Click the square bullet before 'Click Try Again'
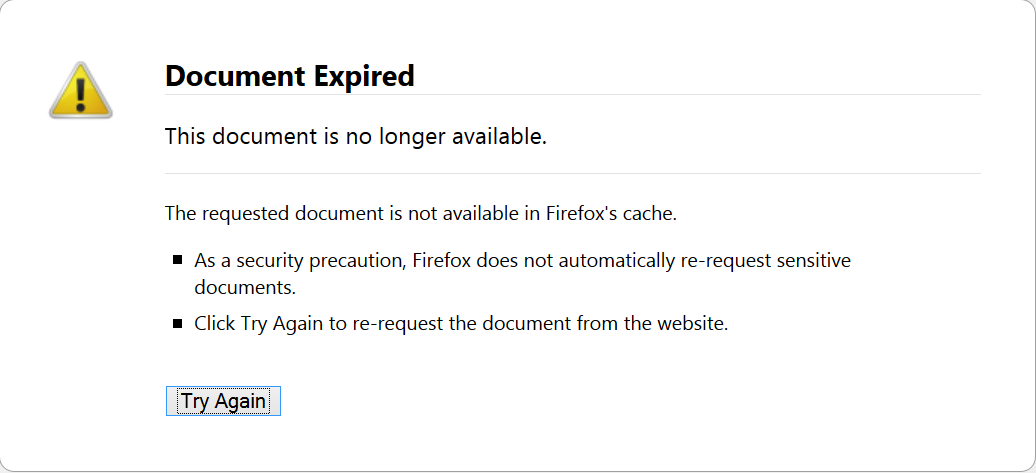1036x473 pixels. click(177, 324)
